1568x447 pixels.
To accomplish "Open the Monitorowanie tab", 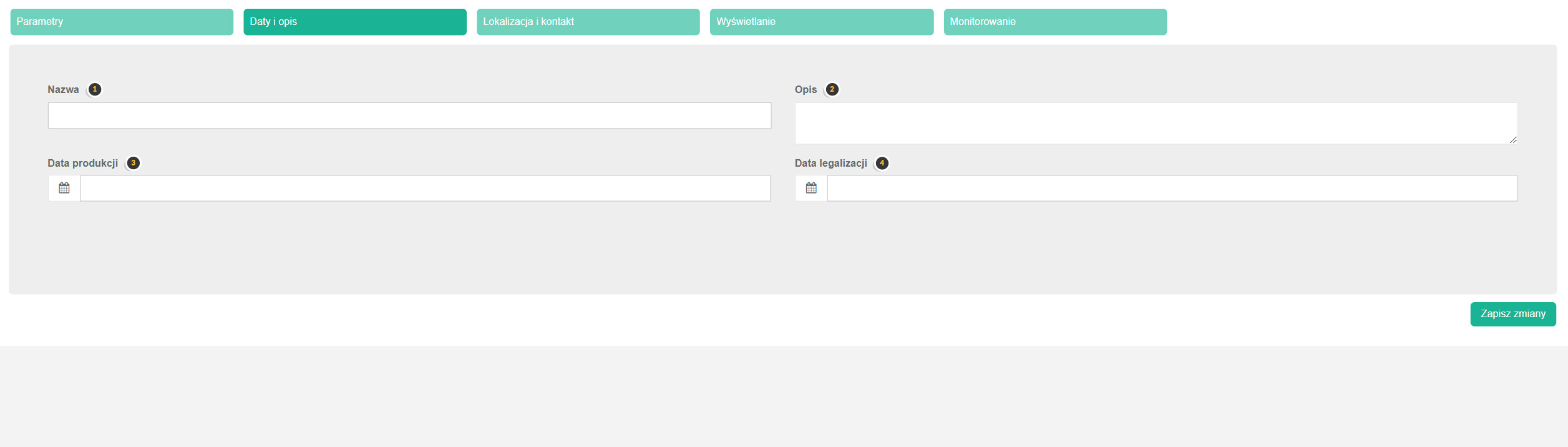I will [x=1054, y=22].
